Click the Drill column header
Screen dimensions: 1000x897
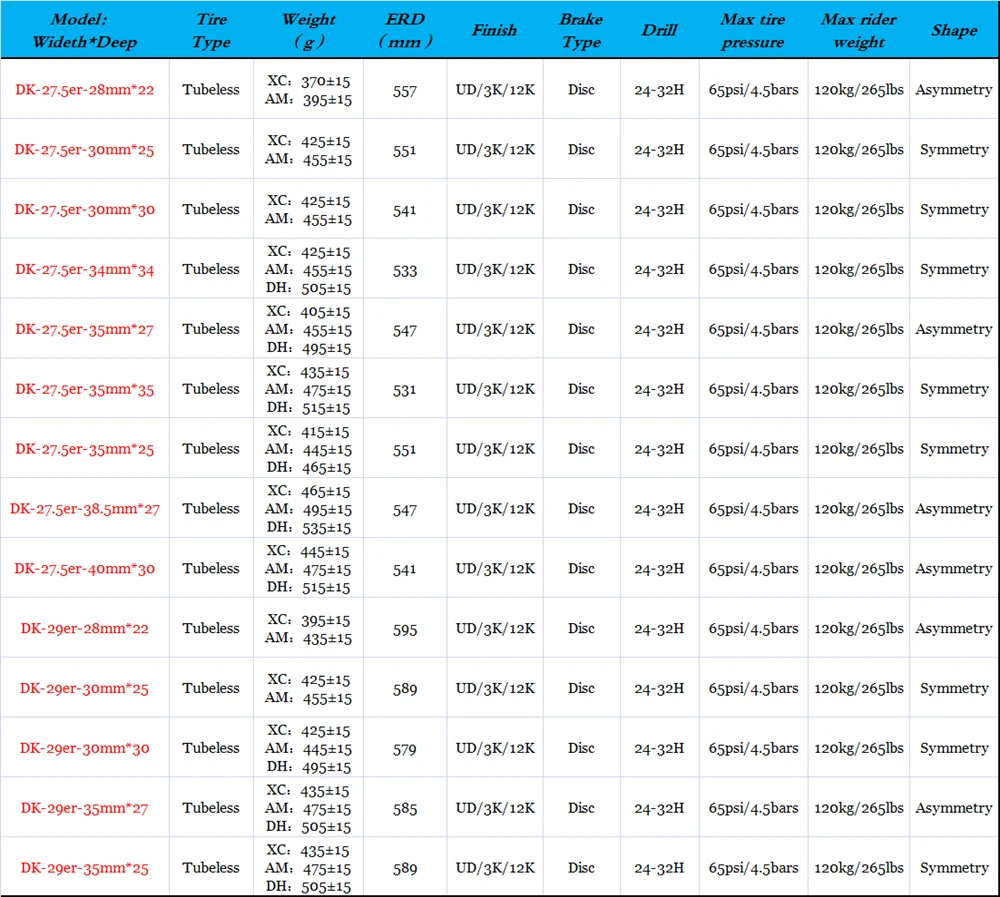click(659, 31)
